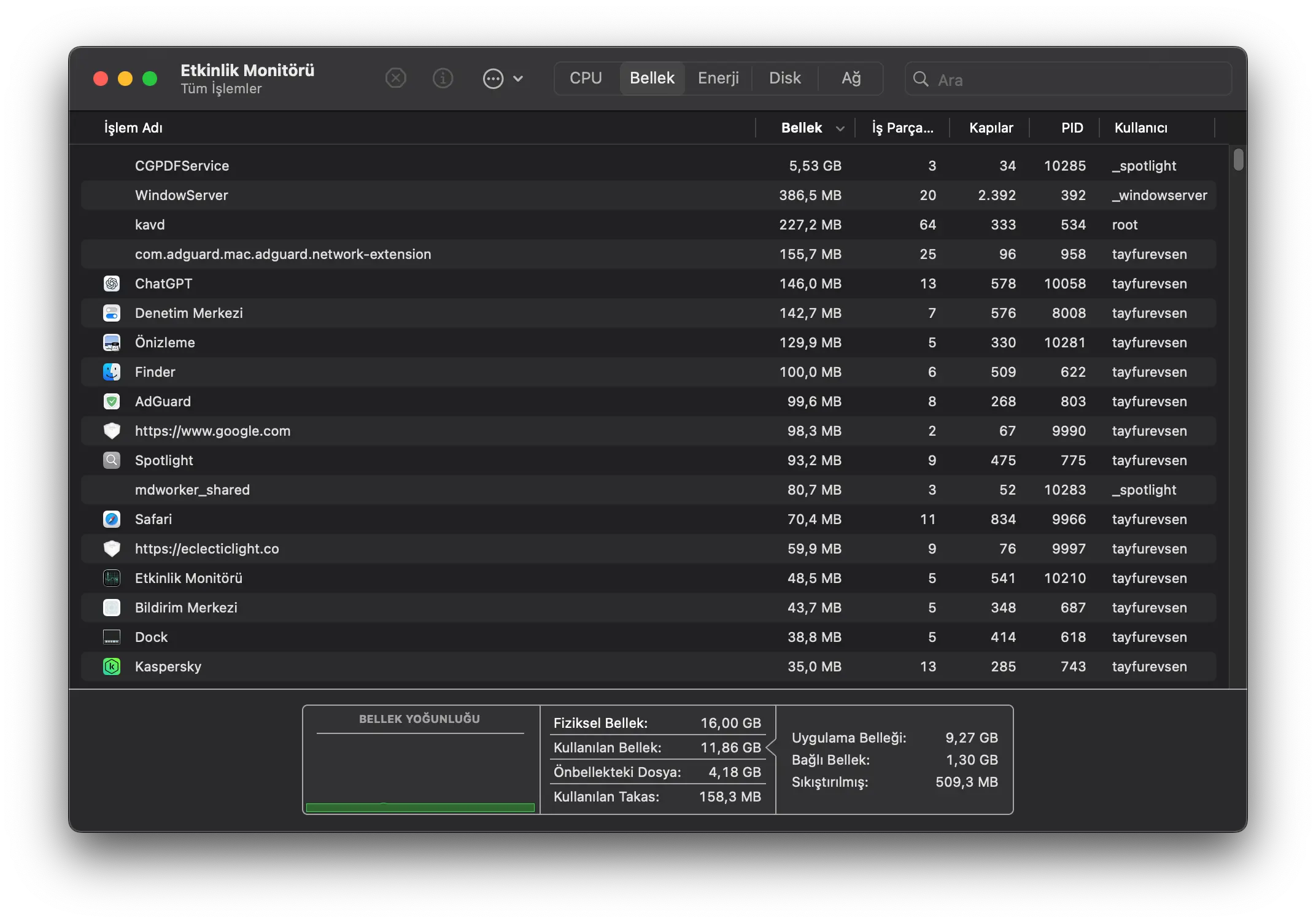
Task: Expand the chevron beside the ellipsis button
Action: pos(518,79)
